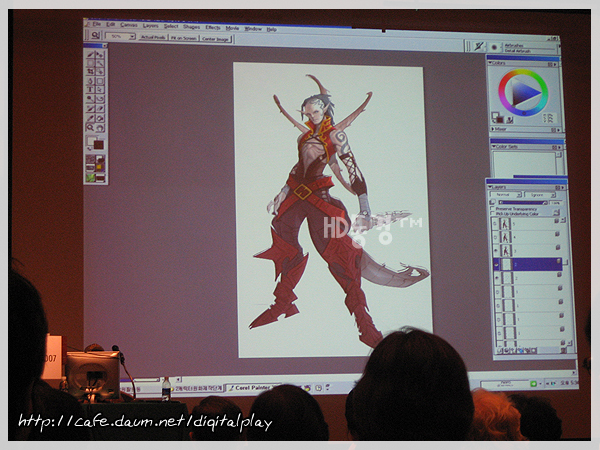The height and width of the screenshot is (450, 600).
Task: Click the Fit on Screen button
Action: pyautogui.click(x=184, y=38)
